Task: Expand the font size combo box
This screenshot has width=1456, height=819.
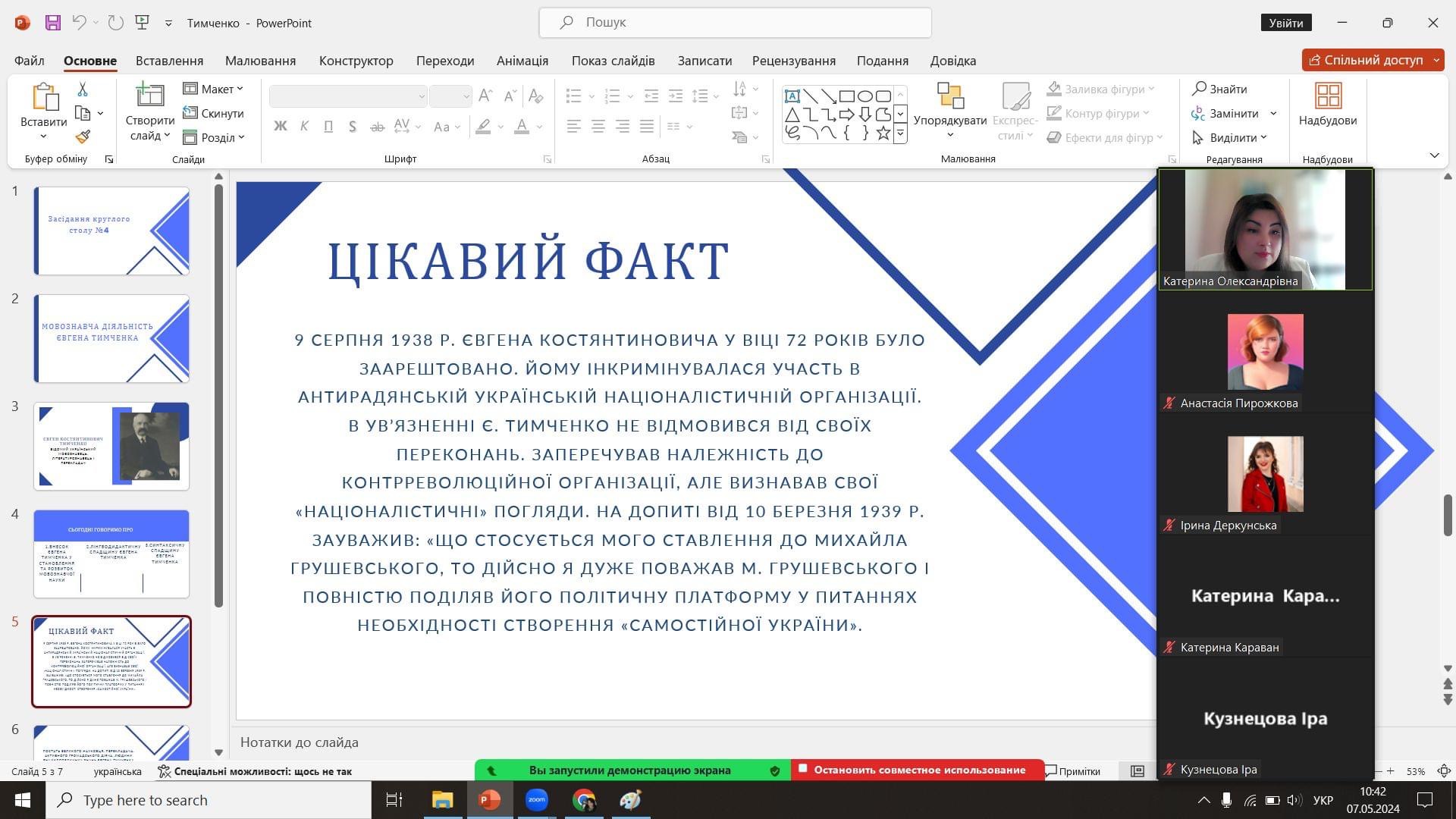Action: coord(466,96)
